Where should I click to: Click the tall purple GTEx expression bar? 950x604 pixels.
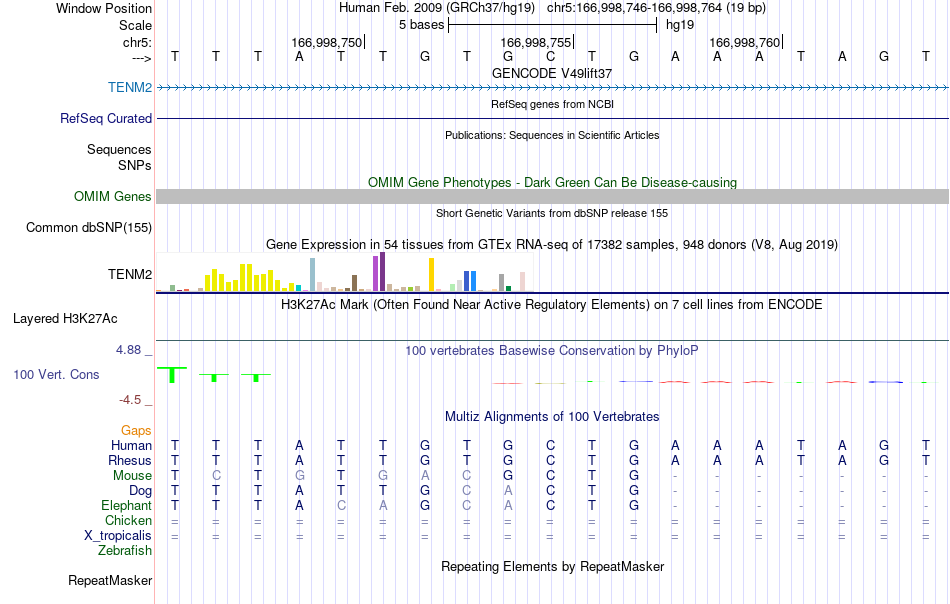click(382, 272)
